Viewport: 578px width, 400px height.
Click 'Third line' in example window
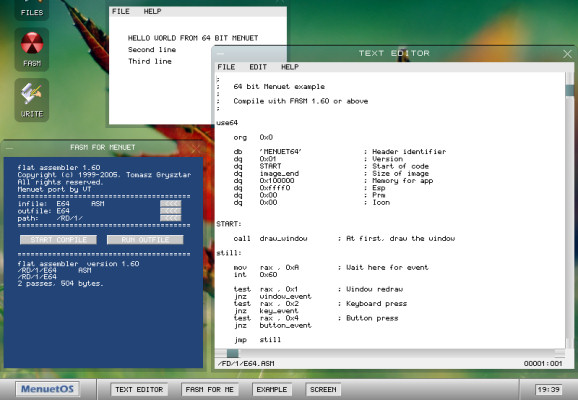click(150, 61)
